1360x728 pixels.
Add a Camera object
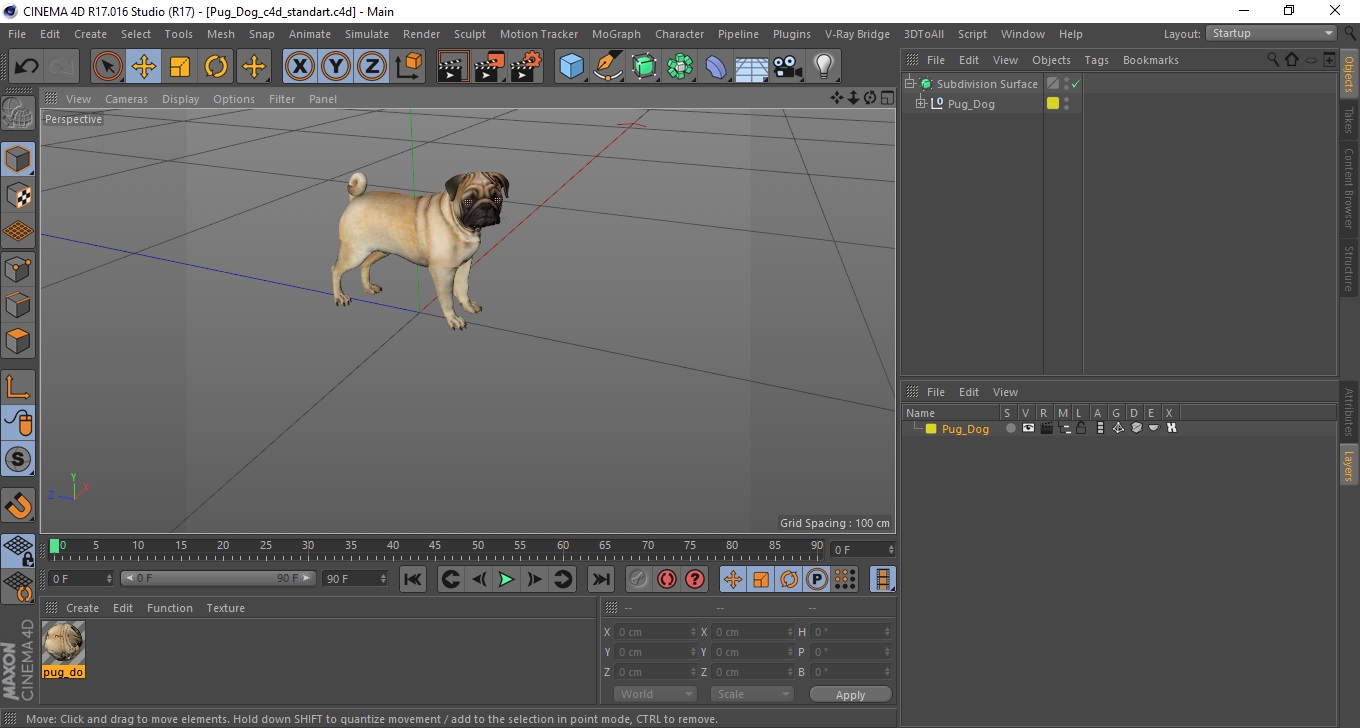787,67
